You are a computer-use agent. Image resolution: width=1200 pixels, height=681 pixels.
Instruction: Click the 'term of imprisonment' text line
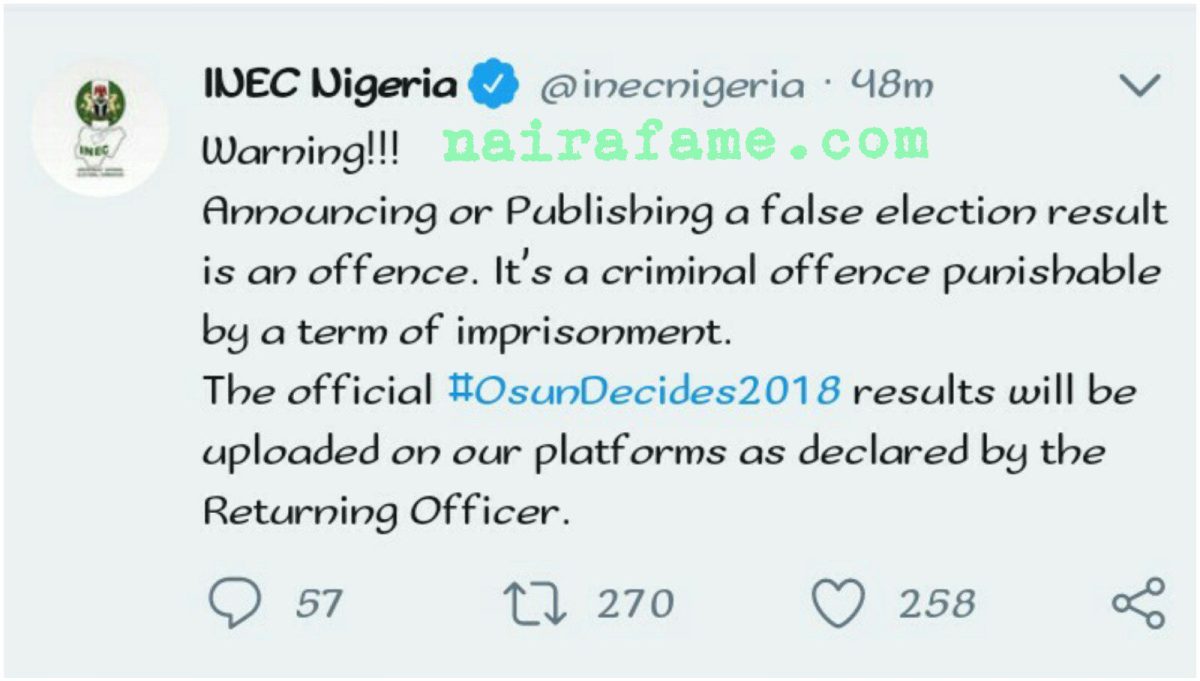coord(462,332)
